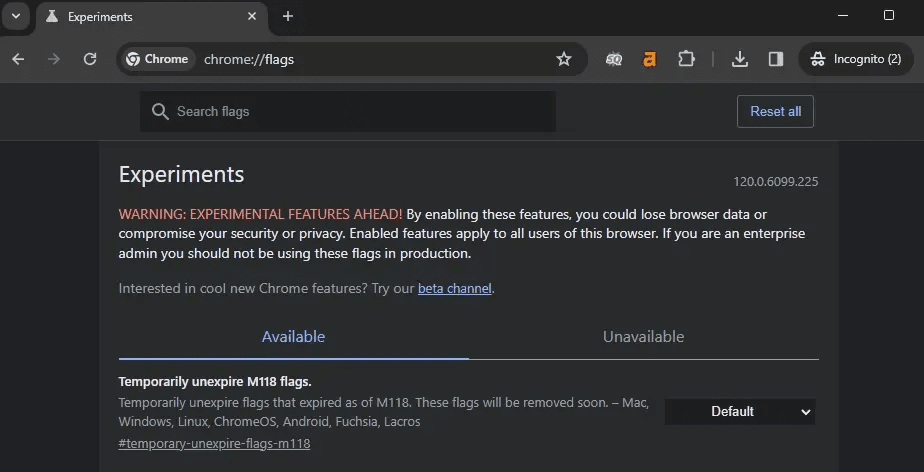The height and width of the screenshot is (472, 924).
Task: Open the Incognito (2) profile button
Action: [x=856, y=59]
